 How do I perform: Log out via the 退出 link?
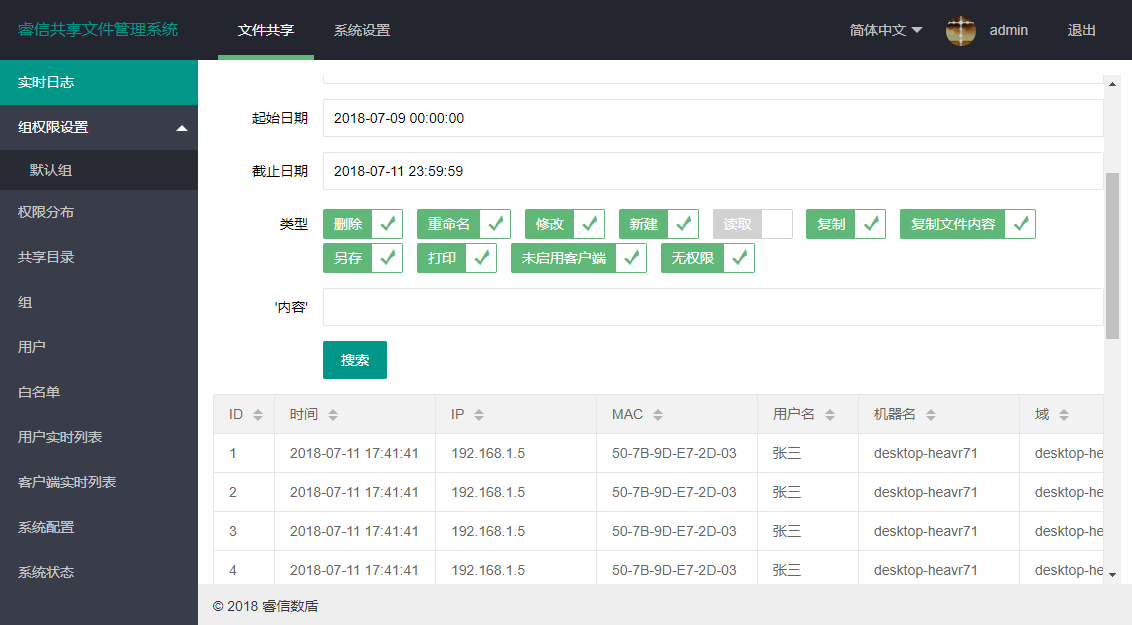point(1080,30)
